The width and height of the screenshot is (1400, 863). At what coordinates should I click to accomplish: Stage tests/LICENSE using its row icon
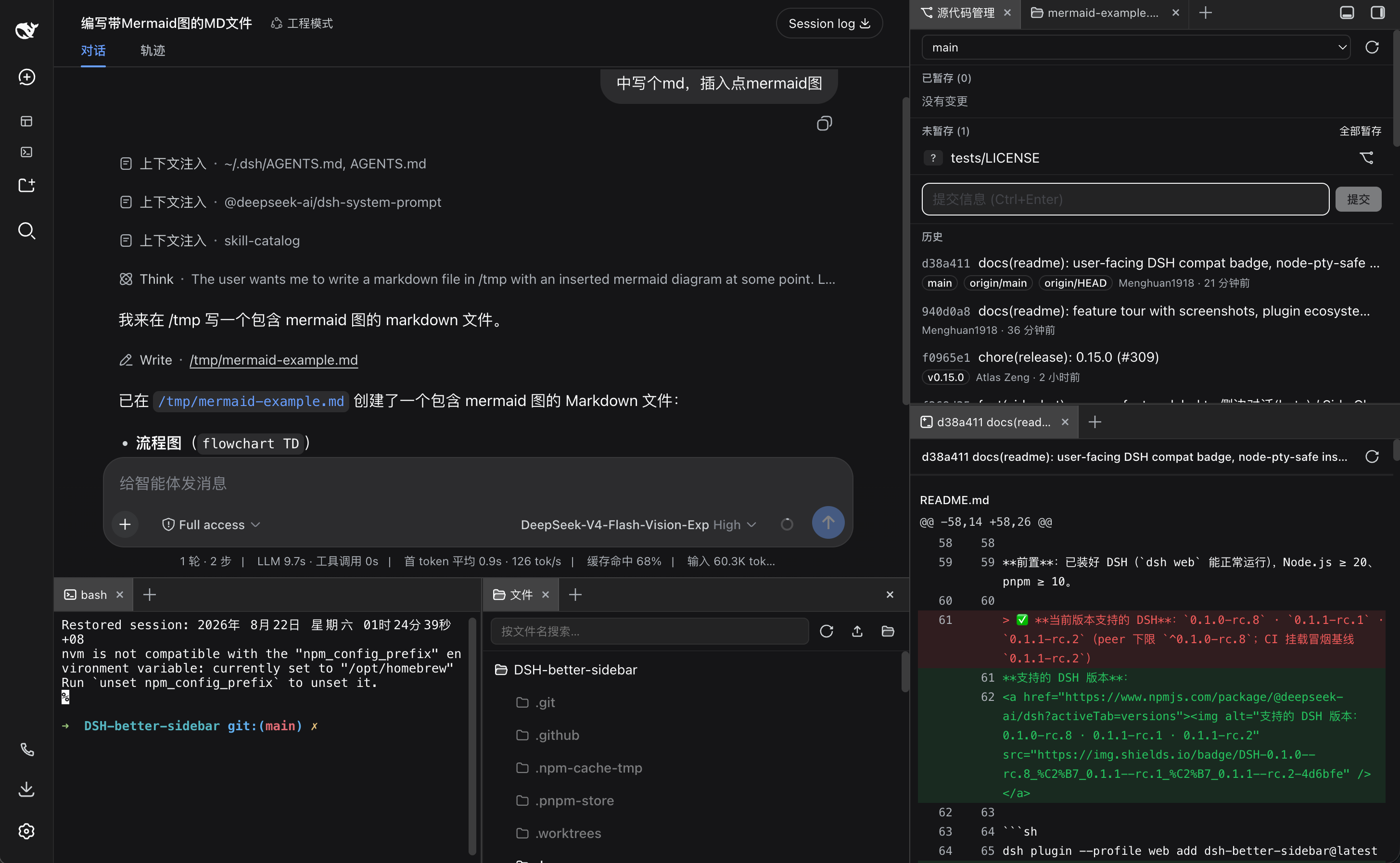1366,157
